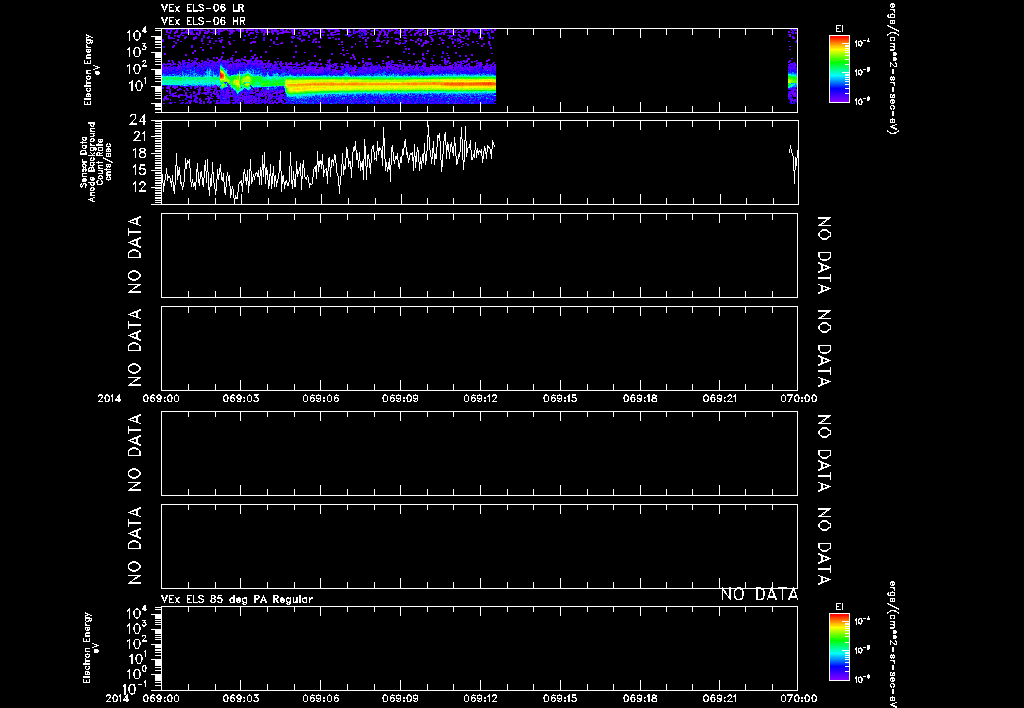1024x708 pixels.
Task: Click the '18' tick on the count rate axis
Action: click(x=138, y=153)
